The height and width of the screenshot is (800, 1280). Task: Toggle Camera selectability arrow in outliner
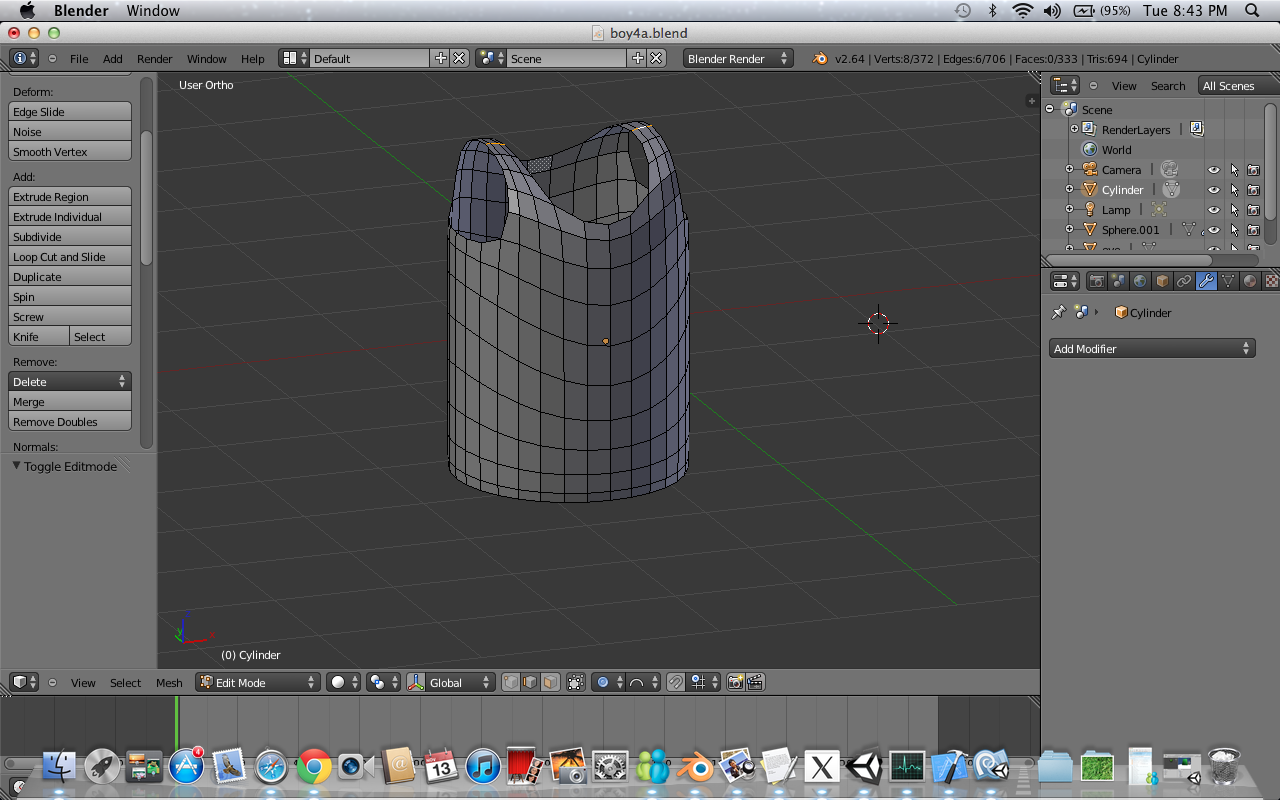1234,170
